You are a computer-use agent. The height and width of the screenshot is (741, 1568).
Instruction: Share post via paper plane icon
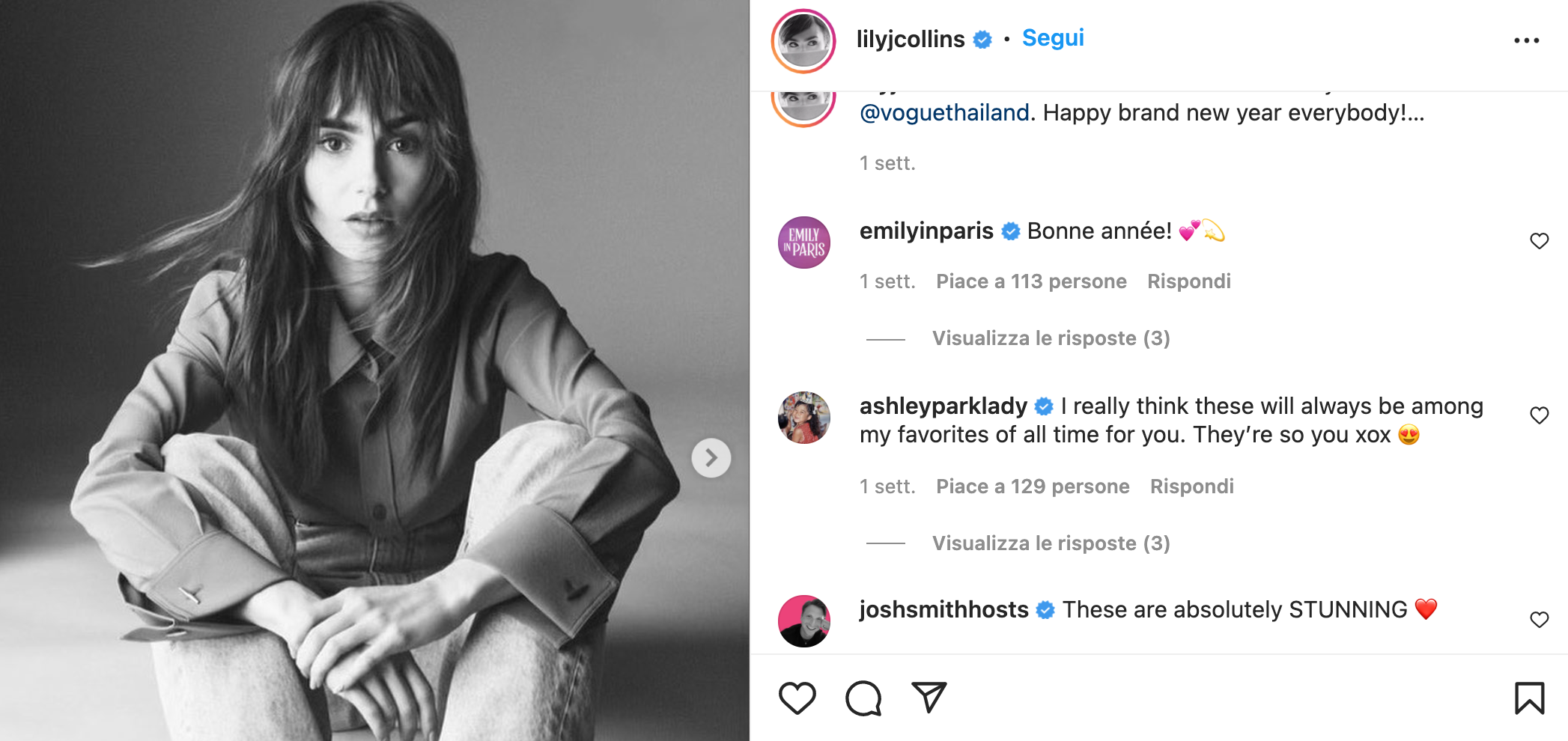[x=929, y=697]
